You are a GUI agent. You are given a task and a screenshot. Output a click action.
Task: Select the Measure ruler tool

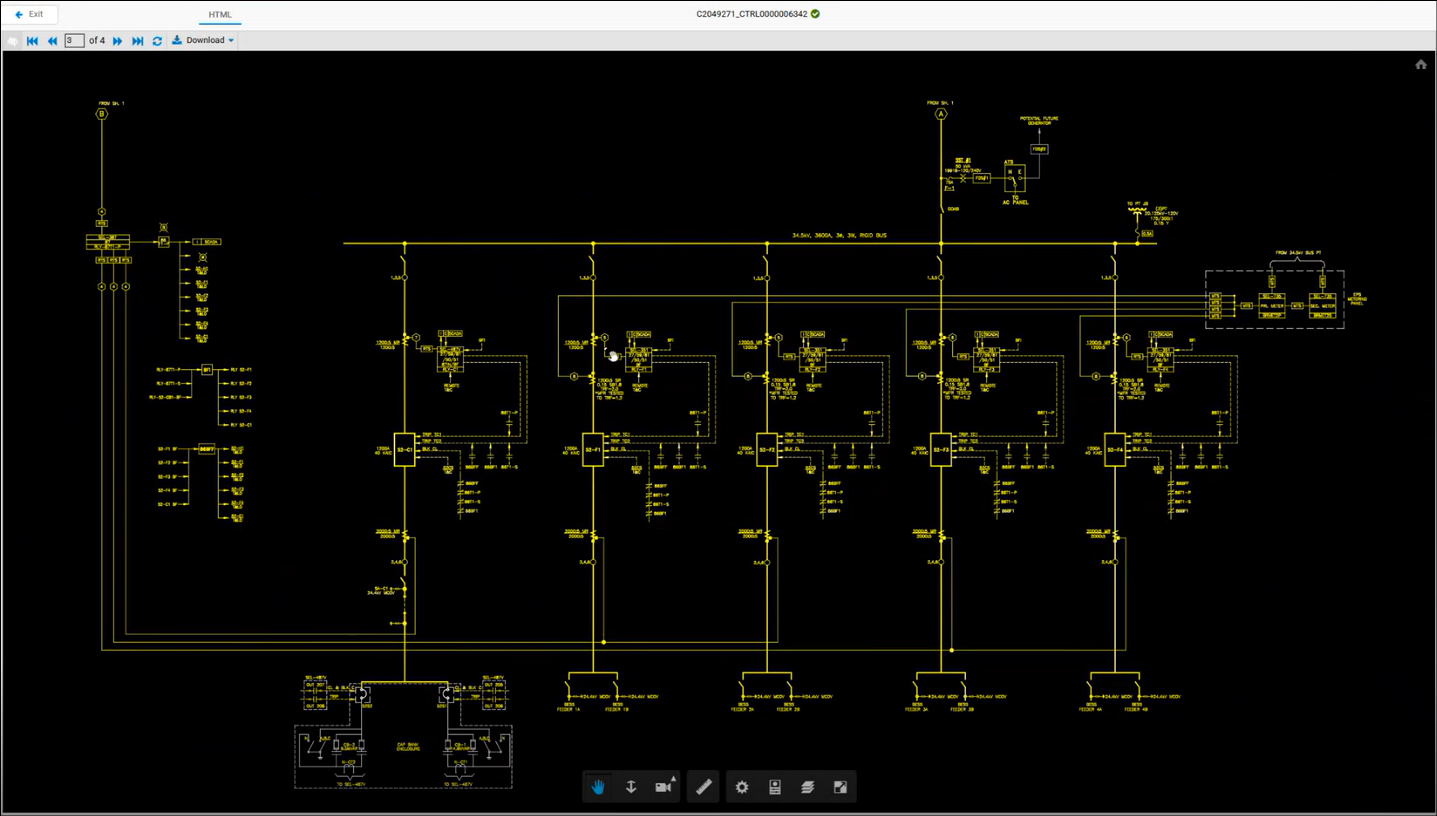pos(704,787)
